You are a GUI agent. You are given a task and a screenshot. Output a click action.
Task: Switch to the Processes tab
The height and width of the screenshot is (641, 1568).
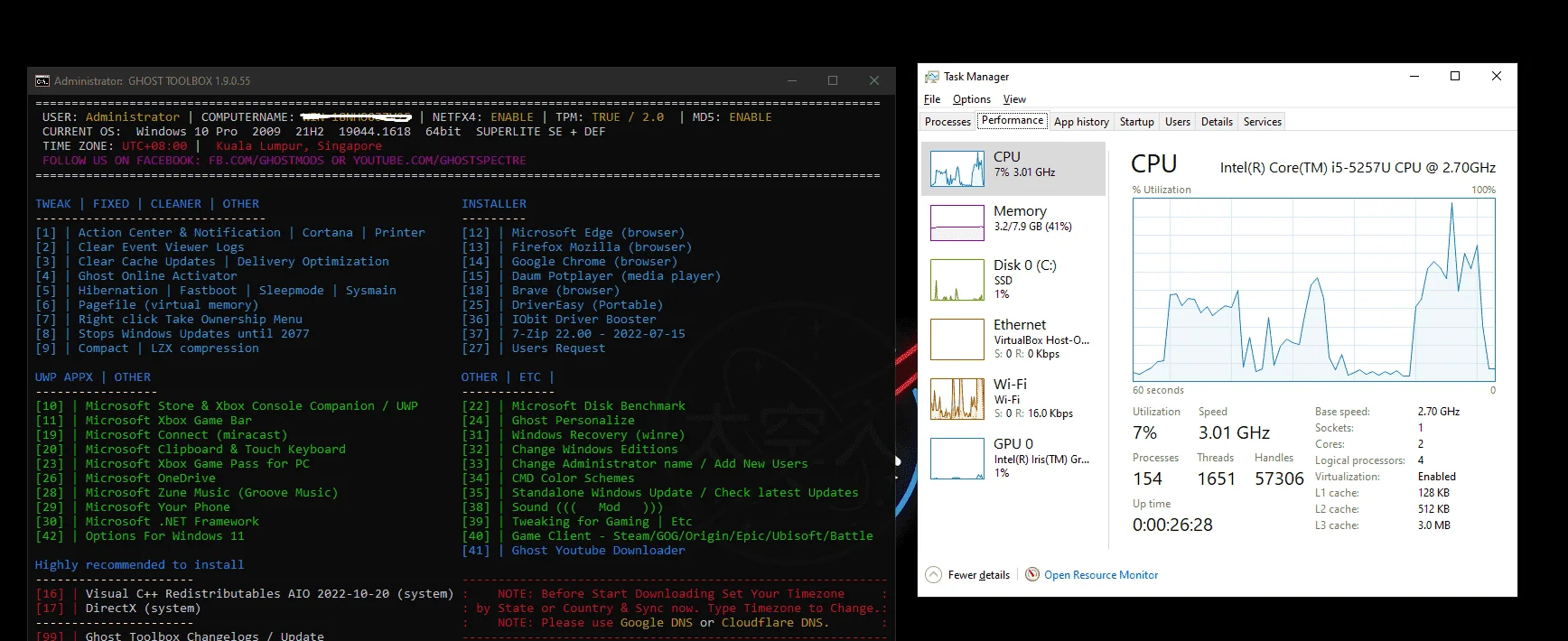click(947, 122)
